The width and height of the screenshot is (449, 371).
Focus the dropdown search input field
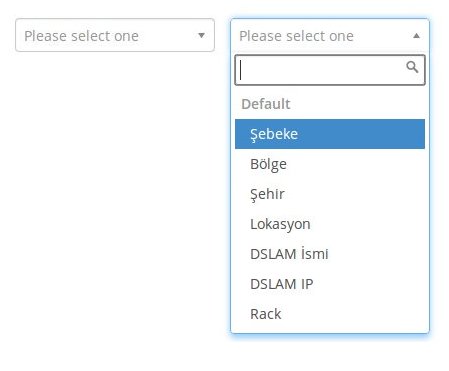(x=330, y=70)
